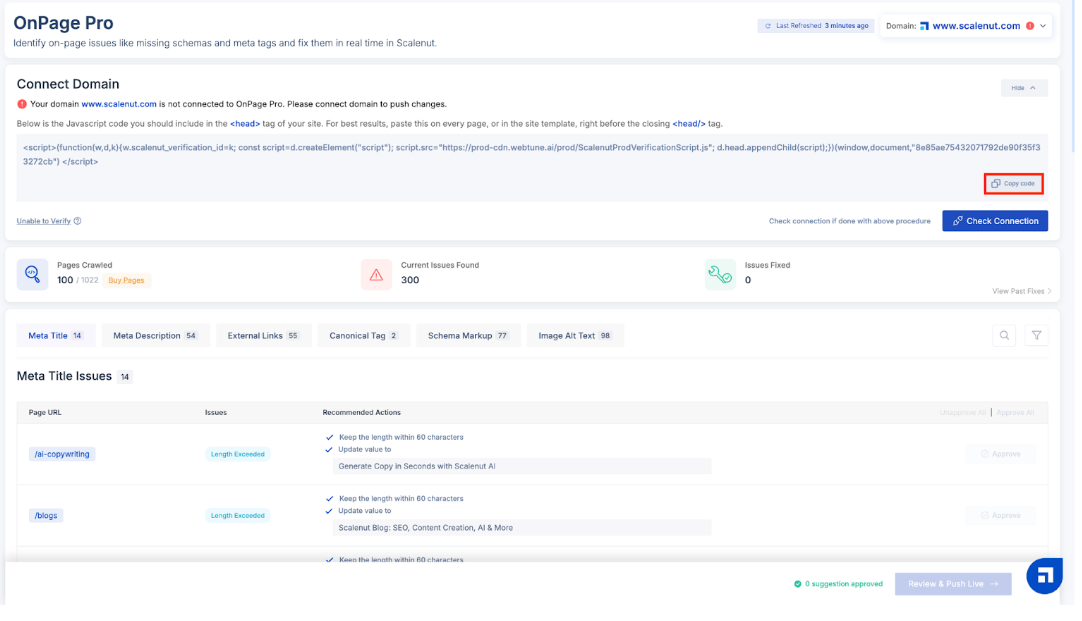Viewport: 1082px width, 621px height.
Task: Edit the /ai-copywriting suggested title field
Action: coord(521,466)
